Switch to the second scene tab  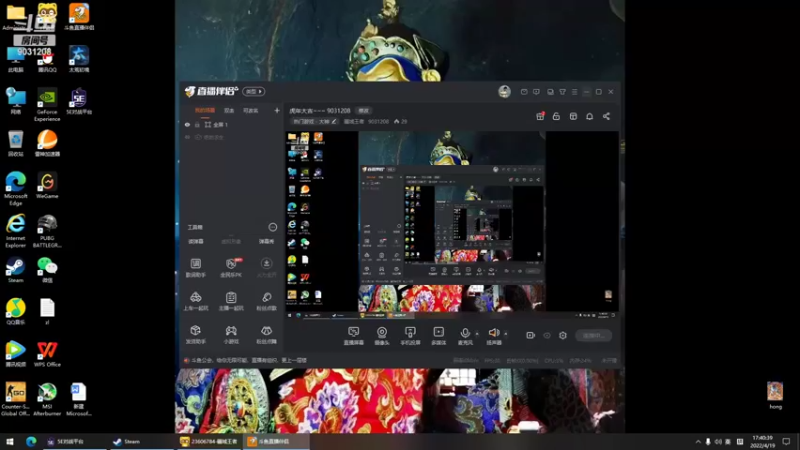coord(229,110)
